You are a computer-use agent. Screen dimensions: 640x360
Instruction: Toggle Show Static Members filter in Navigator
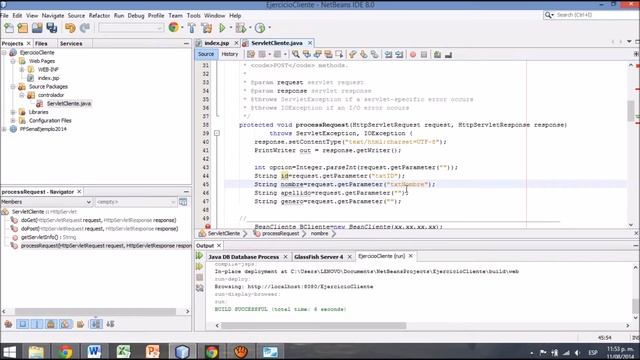click(37, 324)
